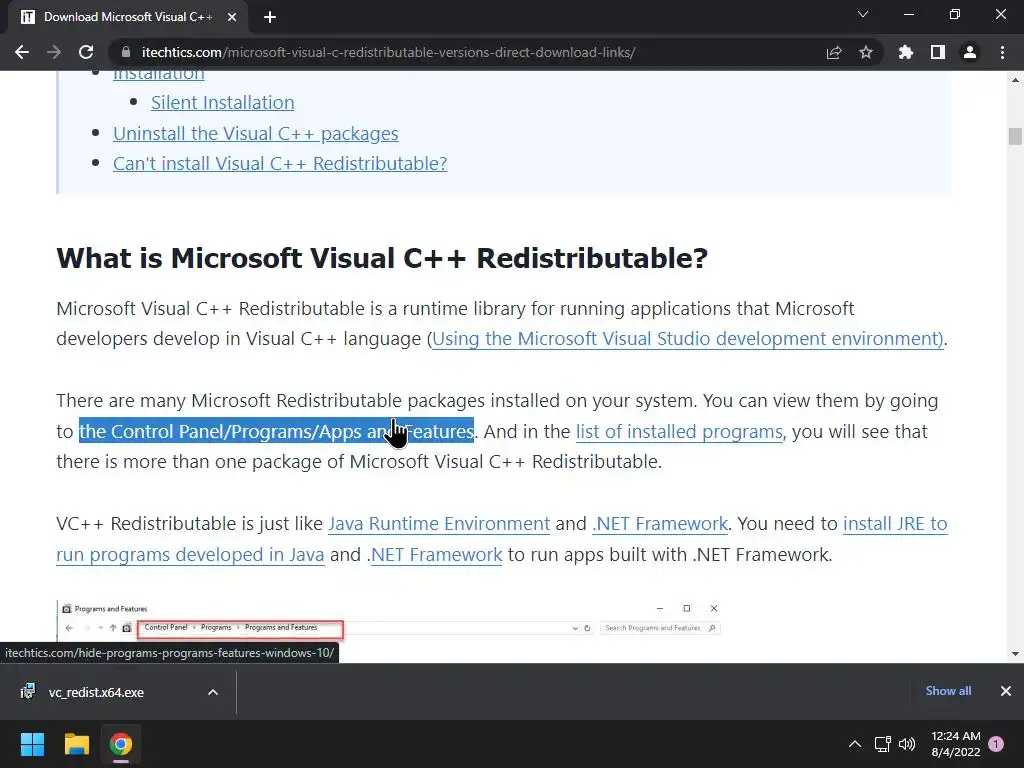Expand vc_redist.x64.exe download options arrow
This screenshot has width=1024, height=768.
(x=213, y=692)
